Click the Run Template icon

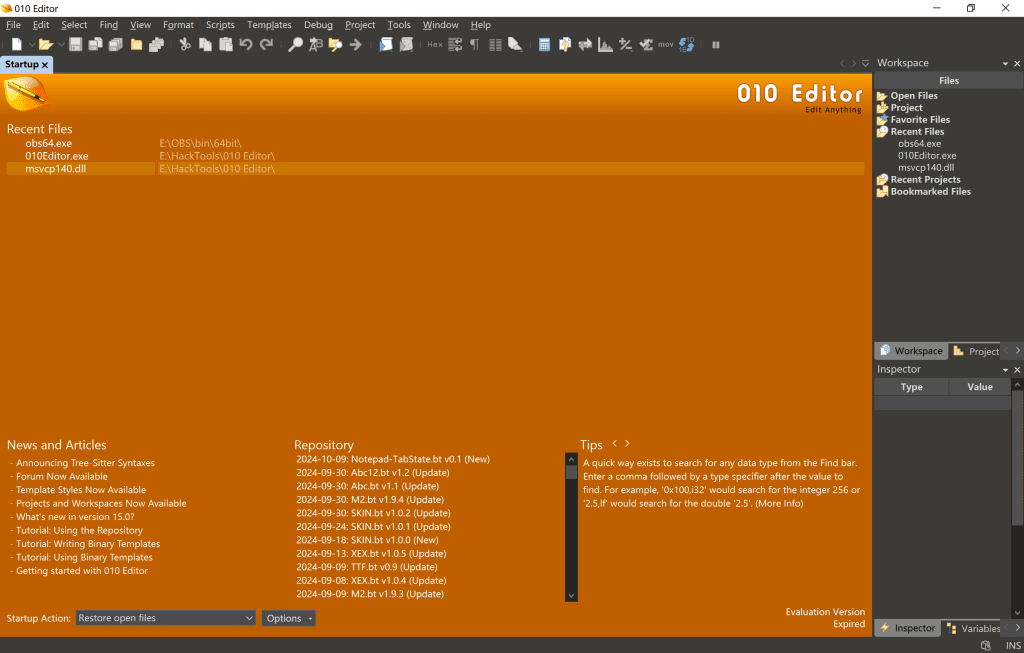(406, 44)
